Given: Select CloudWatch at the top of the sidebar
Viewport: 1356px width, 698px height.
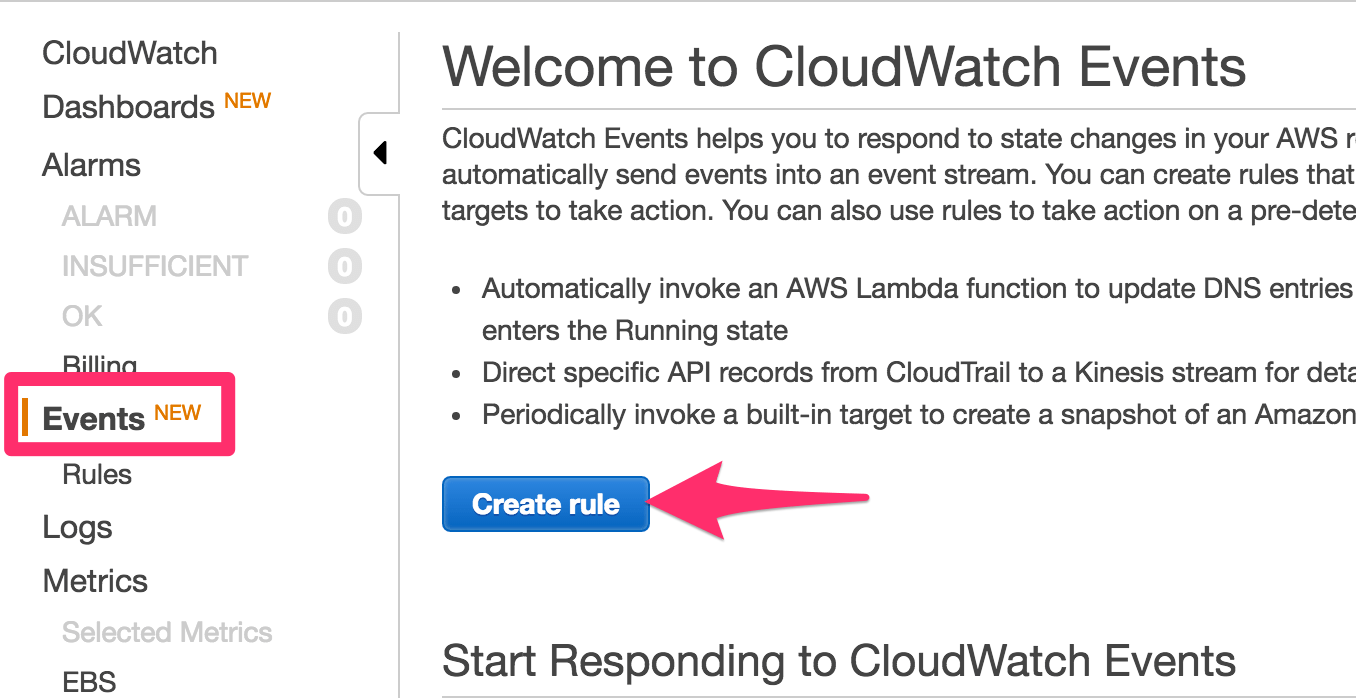Looking at the screenshot, I should tap(129, 53).
